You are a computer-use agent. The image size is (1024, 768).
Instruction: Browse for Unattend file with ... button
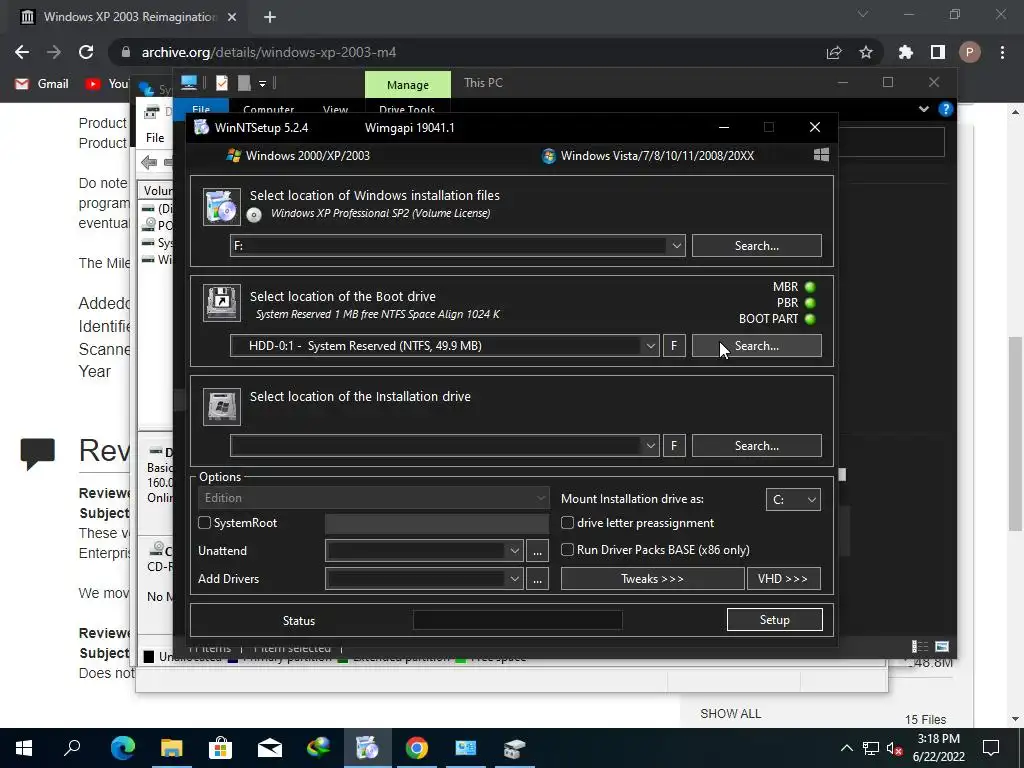537,551
